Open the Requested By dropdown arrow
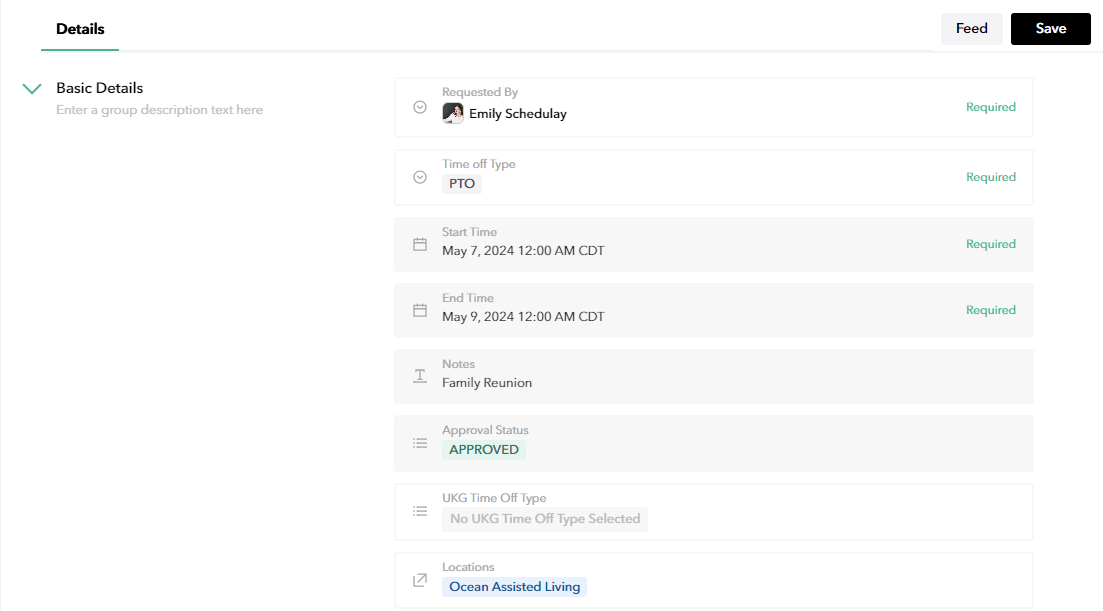This screenshot has width=1103, height=611. point(420,107)
